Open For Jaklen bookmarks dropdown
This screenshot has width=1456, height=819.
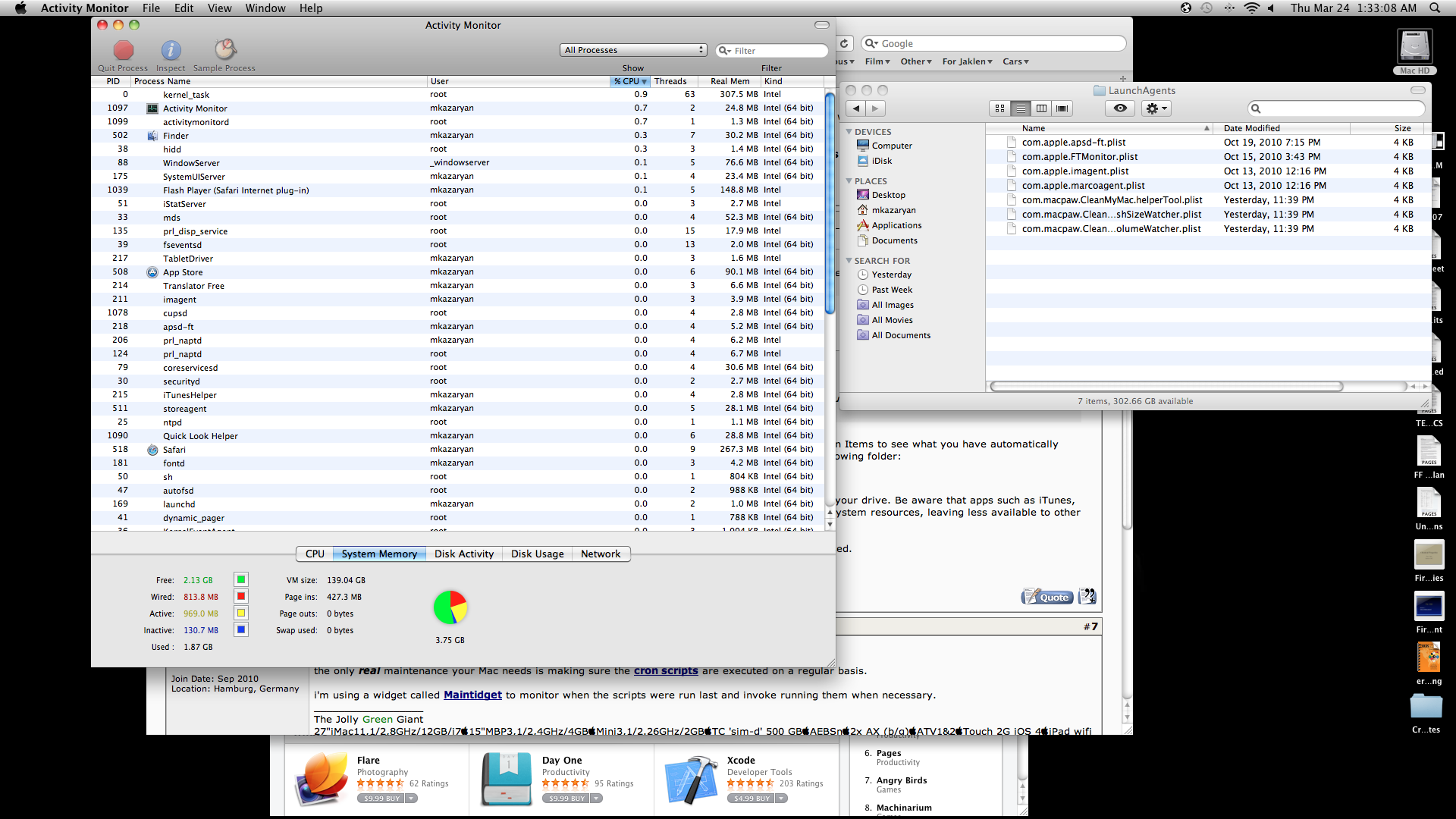pos(967,61)
